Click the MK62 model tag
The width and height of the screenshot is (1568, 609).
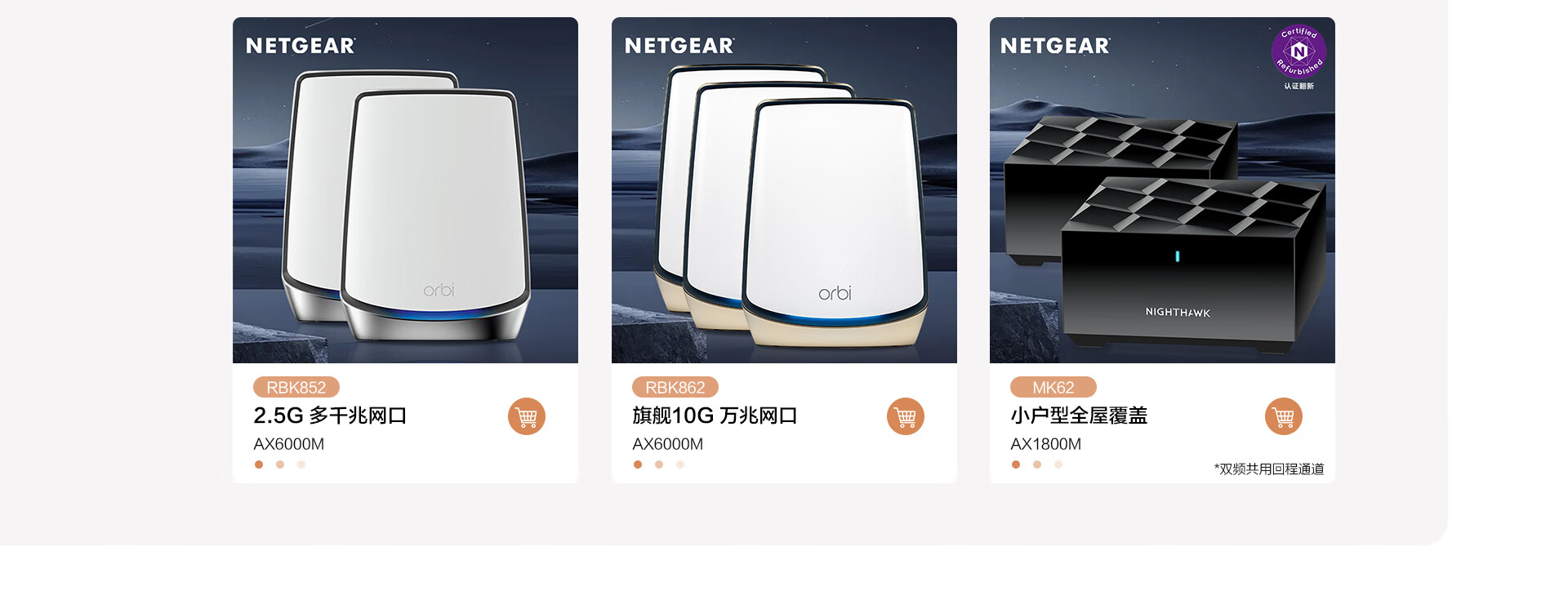click(1053, 387)
